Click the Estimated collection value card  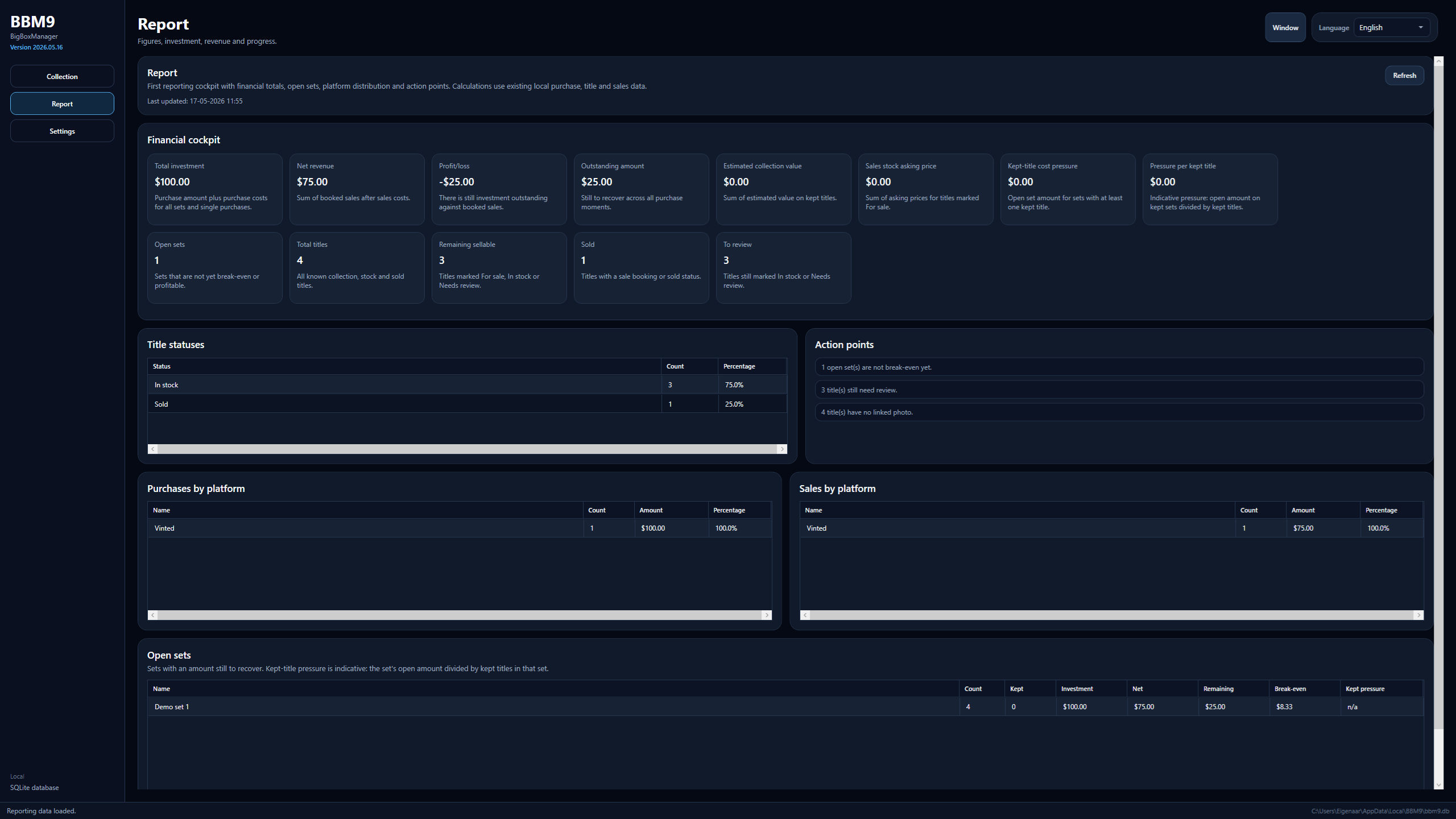coord(784,189)
